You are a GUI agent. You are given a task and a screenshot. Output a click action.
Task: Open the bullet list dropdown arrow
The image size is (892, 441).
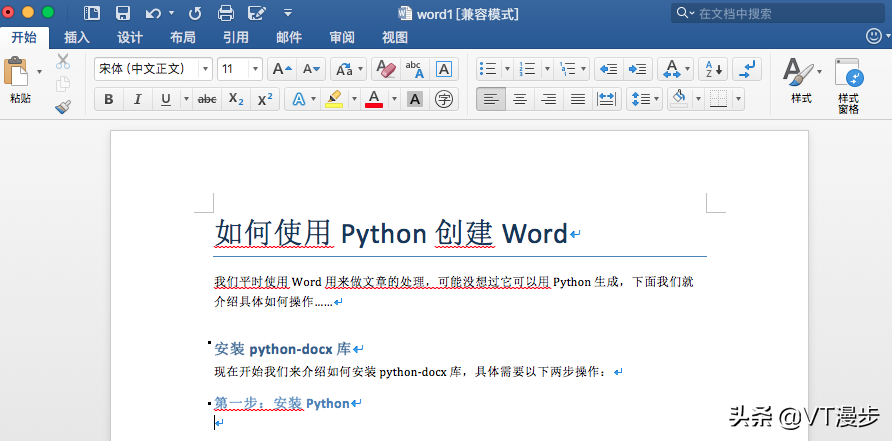(x=506, y=69)
